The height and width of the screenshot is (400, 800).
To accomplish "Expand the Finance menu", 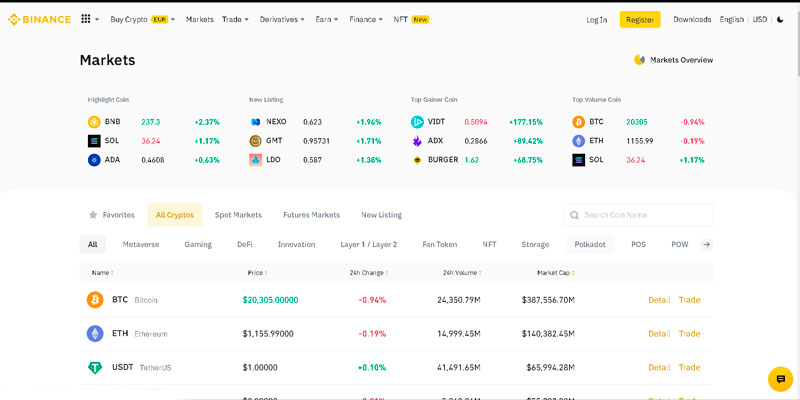I will 366,19.
